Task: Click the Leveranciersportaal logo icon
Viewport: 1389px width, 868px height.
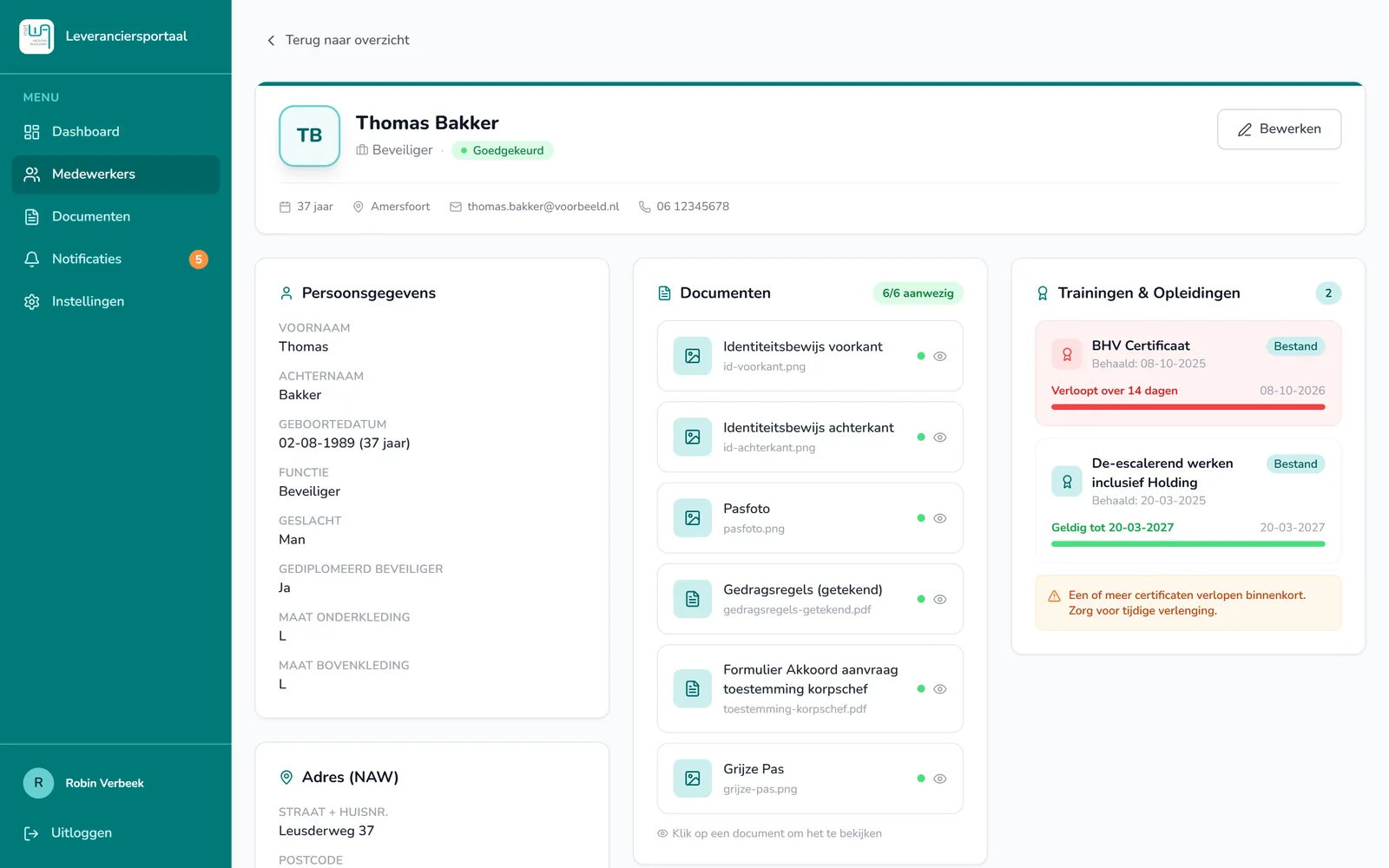Action: click(36, 36)
